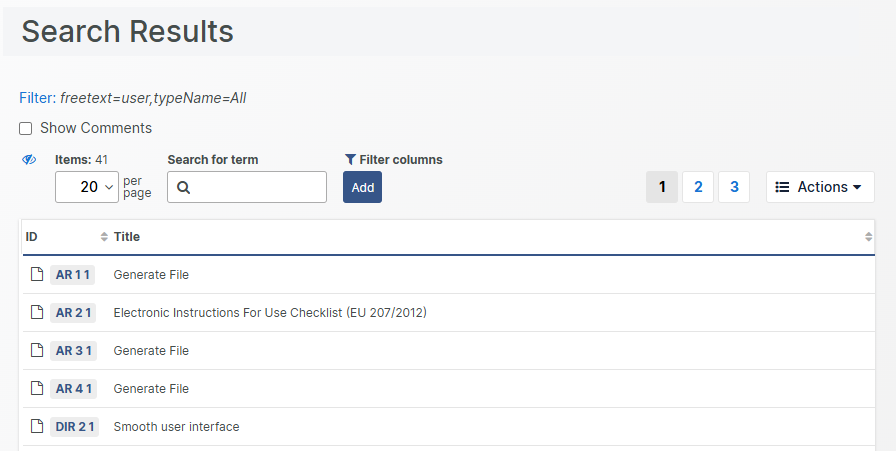Screen dimensions: 896x451
Task: Enable the Show Comments checkbox
Action: (26, 129)
